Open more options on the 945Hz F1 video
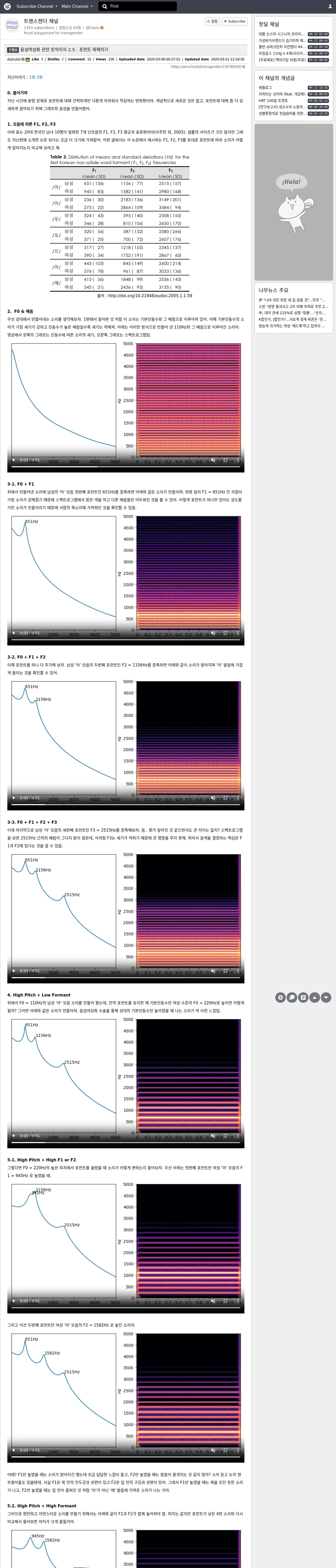This screenshot has height=1568, width=336. click(x=238, y=1301)
